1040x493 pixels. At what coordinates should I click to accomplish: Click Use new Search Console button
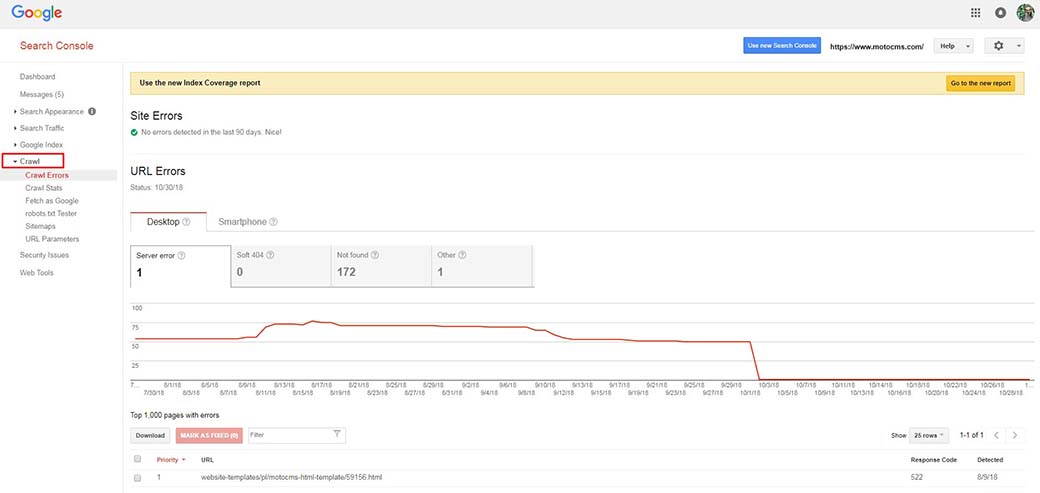coord(781,46)
